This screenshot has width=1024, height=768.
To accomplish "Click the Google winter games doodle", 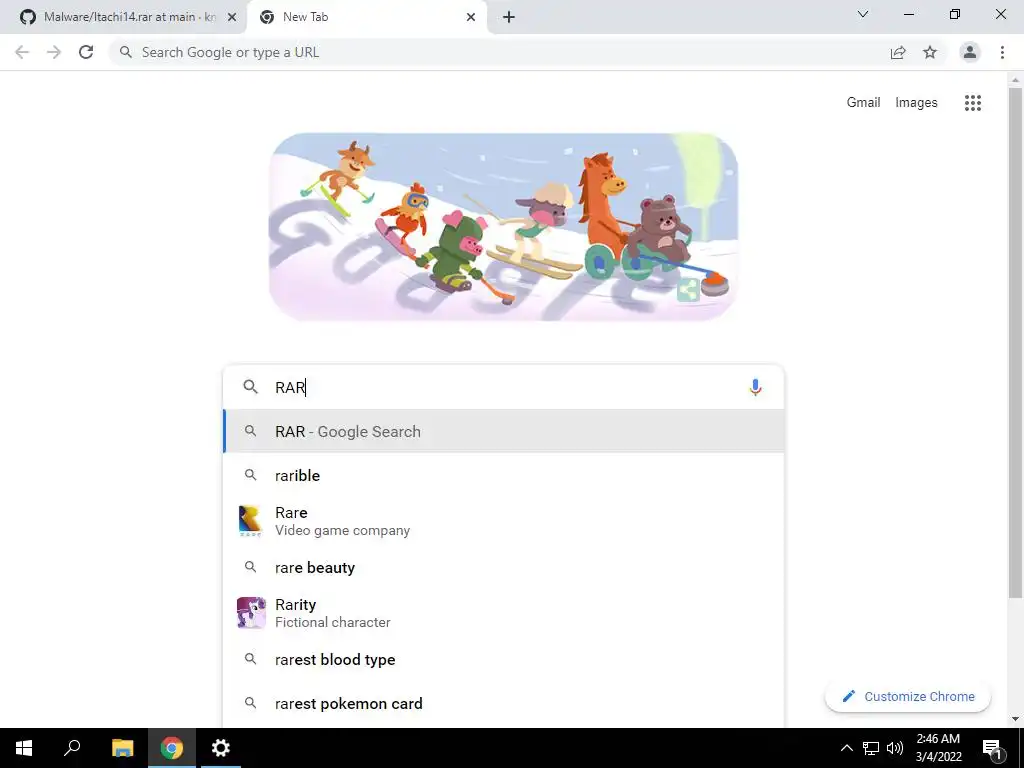I will click(x=503, y=227).
